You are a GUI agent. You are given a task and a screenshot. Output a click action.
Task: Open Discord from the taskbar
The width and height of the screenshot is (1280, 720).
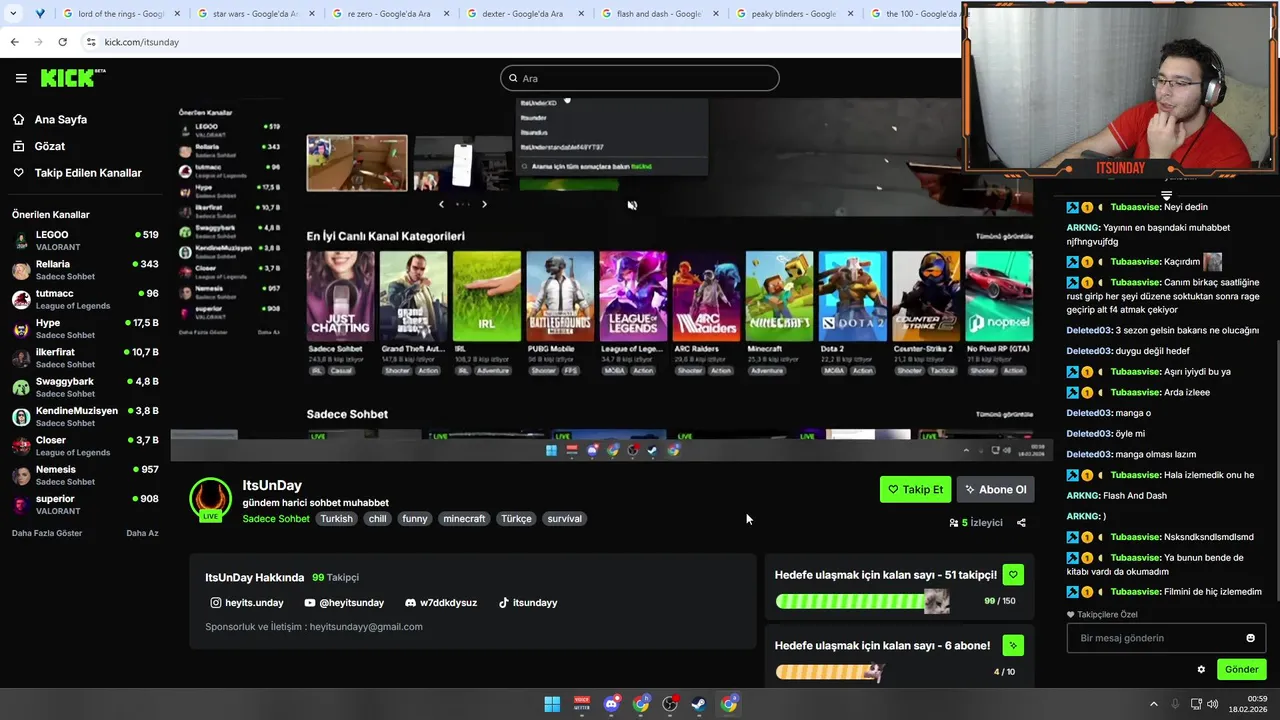pyautogui.click(x=611, y=704)
